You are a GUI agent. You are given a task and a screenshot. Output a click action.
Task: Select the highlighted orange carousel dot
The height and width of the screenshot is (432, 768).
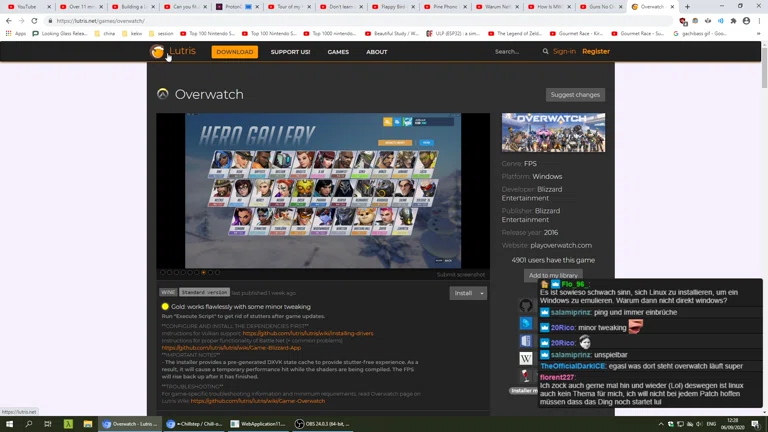click(204, 272)
